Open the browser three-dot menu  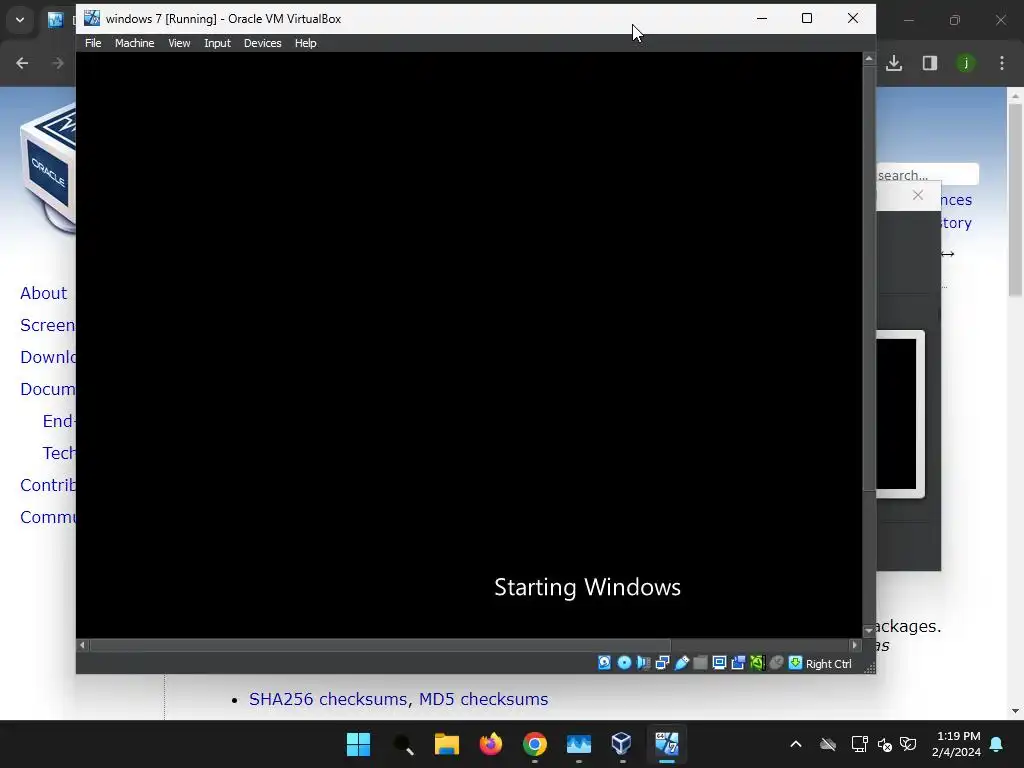1002,63
